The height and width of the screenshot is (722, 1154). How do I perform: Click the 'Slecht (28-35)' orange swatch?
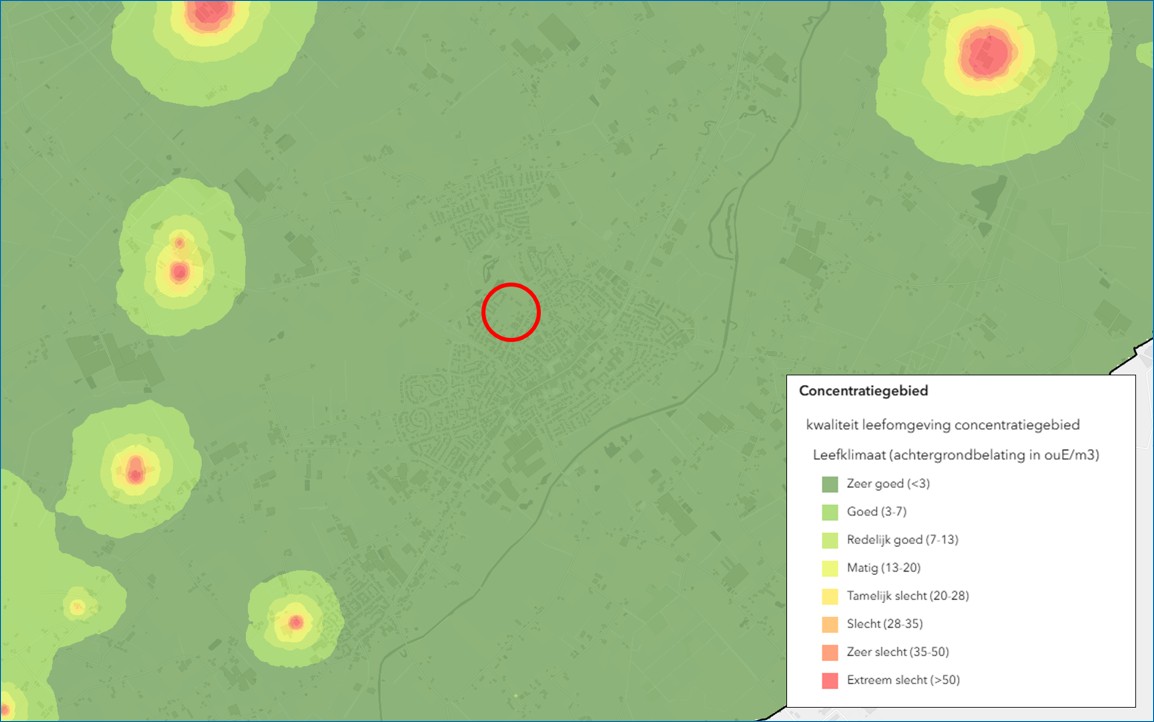coord(829,624)
